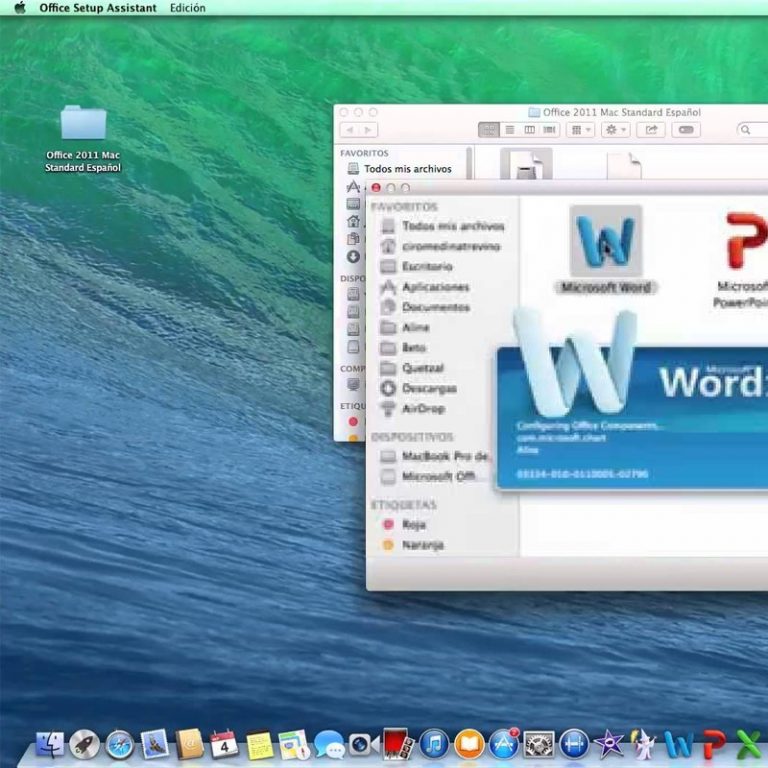Image resolution: width=768 pixels, height=768 pixels.
Task: Click the Finder search field
Action: [x=755, y=130]
